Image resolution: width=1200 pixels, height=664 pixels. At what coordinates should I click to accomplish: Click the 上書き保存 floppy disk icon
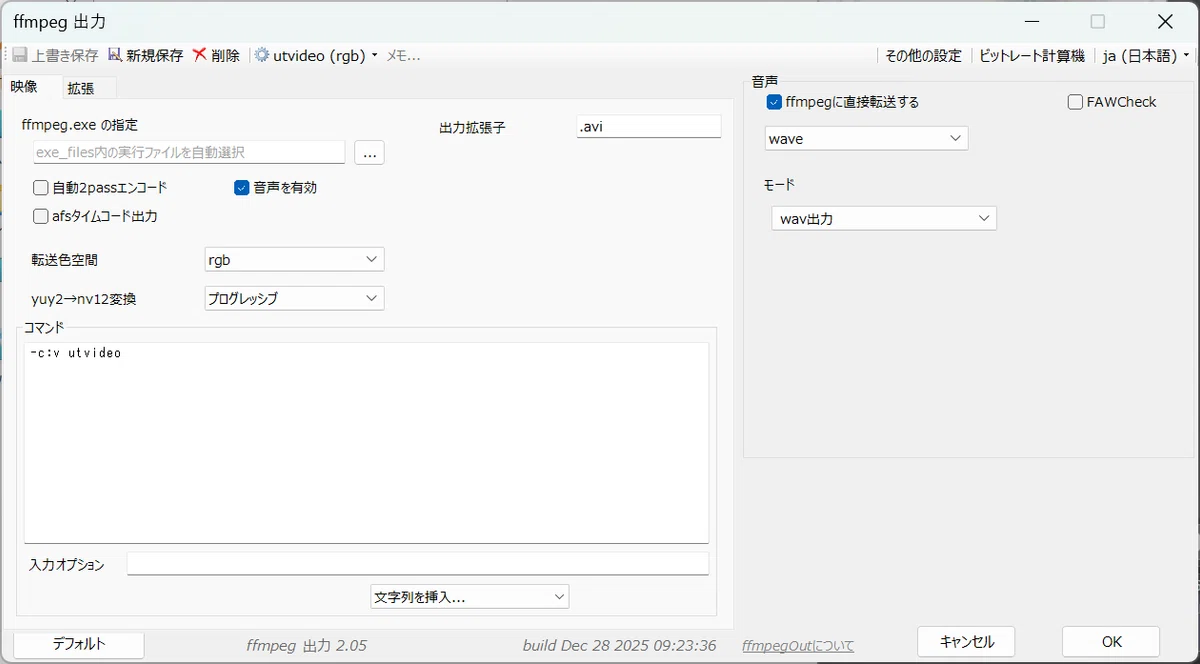pos(20,56)
